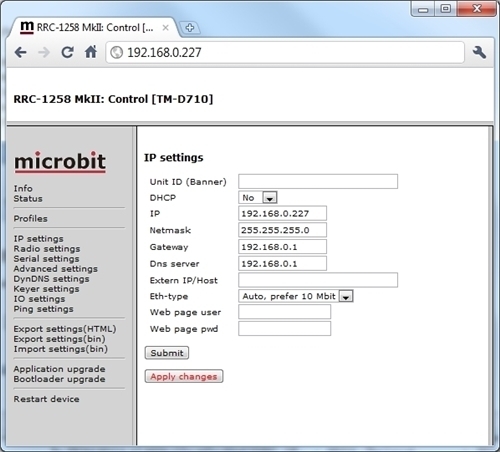
Task: Open Keyer settings
Action: pos(47,289)
